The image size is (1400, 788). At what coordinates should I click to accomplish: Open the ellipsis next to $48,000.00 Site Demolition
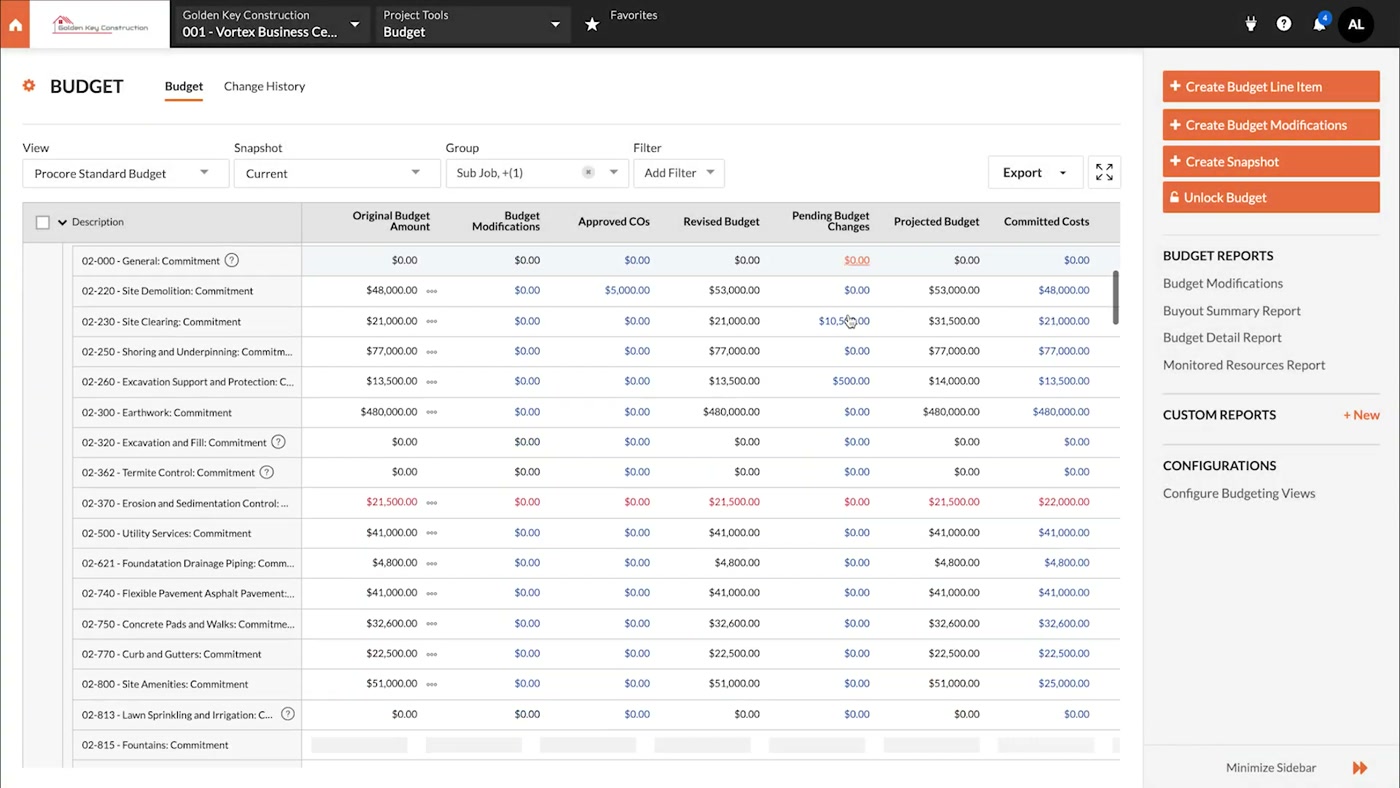tap(432, 291)
